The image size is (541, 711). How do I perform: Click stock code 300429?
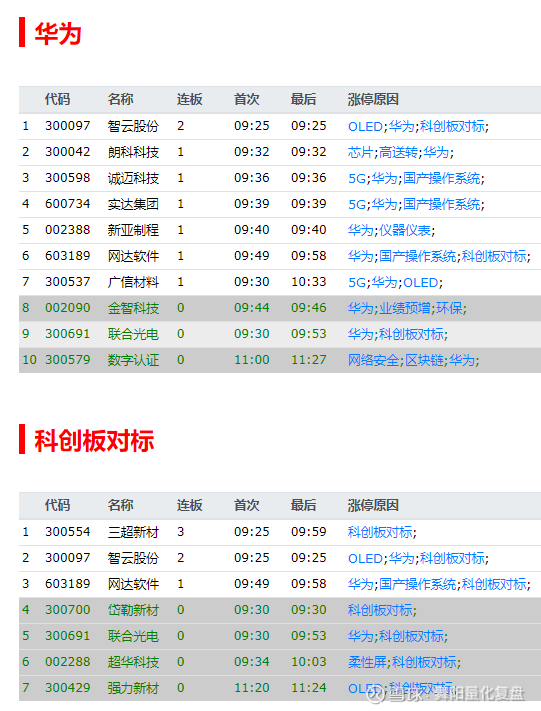[68, 688]
